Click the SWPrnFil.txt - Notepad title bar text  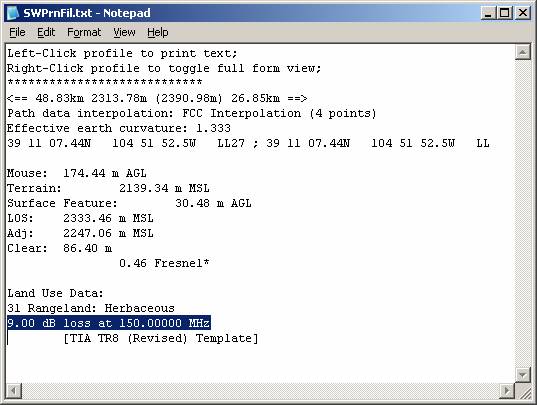(x=87, y=13)
